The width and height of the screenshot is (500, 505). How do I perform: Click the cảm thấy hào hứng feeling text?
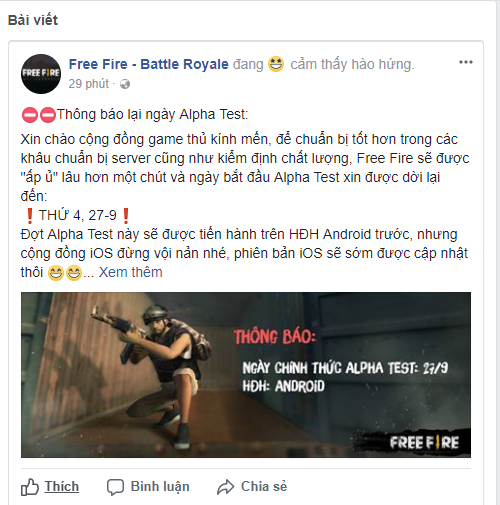click(352, 64)
